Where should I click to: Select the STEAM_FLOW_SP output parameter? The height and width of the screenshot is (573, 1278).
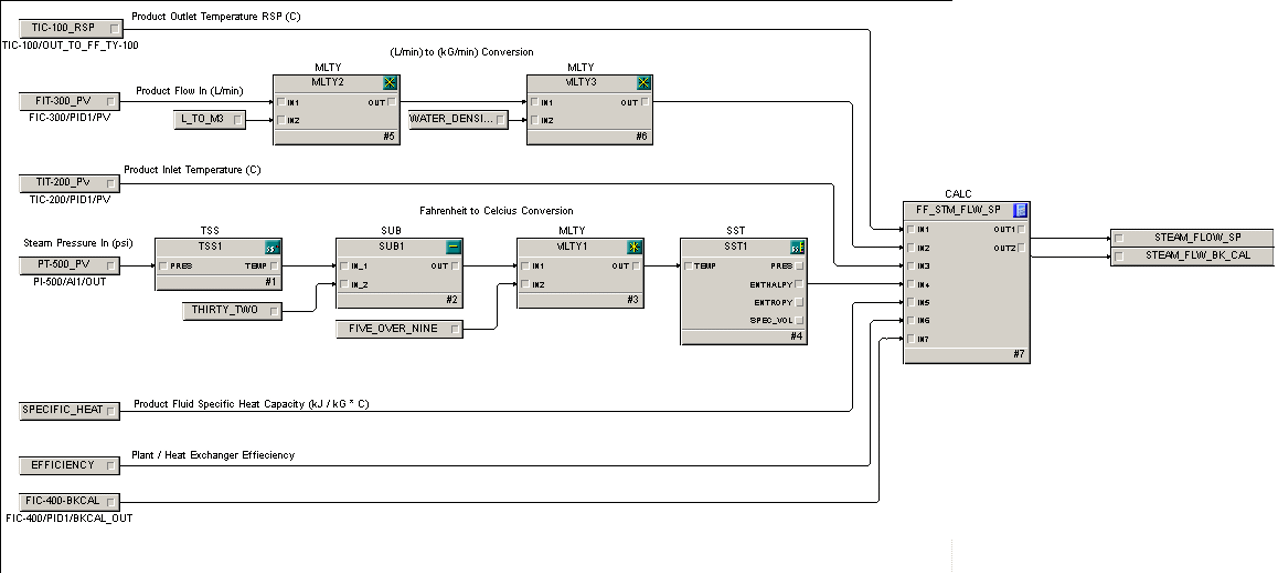click(x=1192, y=238)
